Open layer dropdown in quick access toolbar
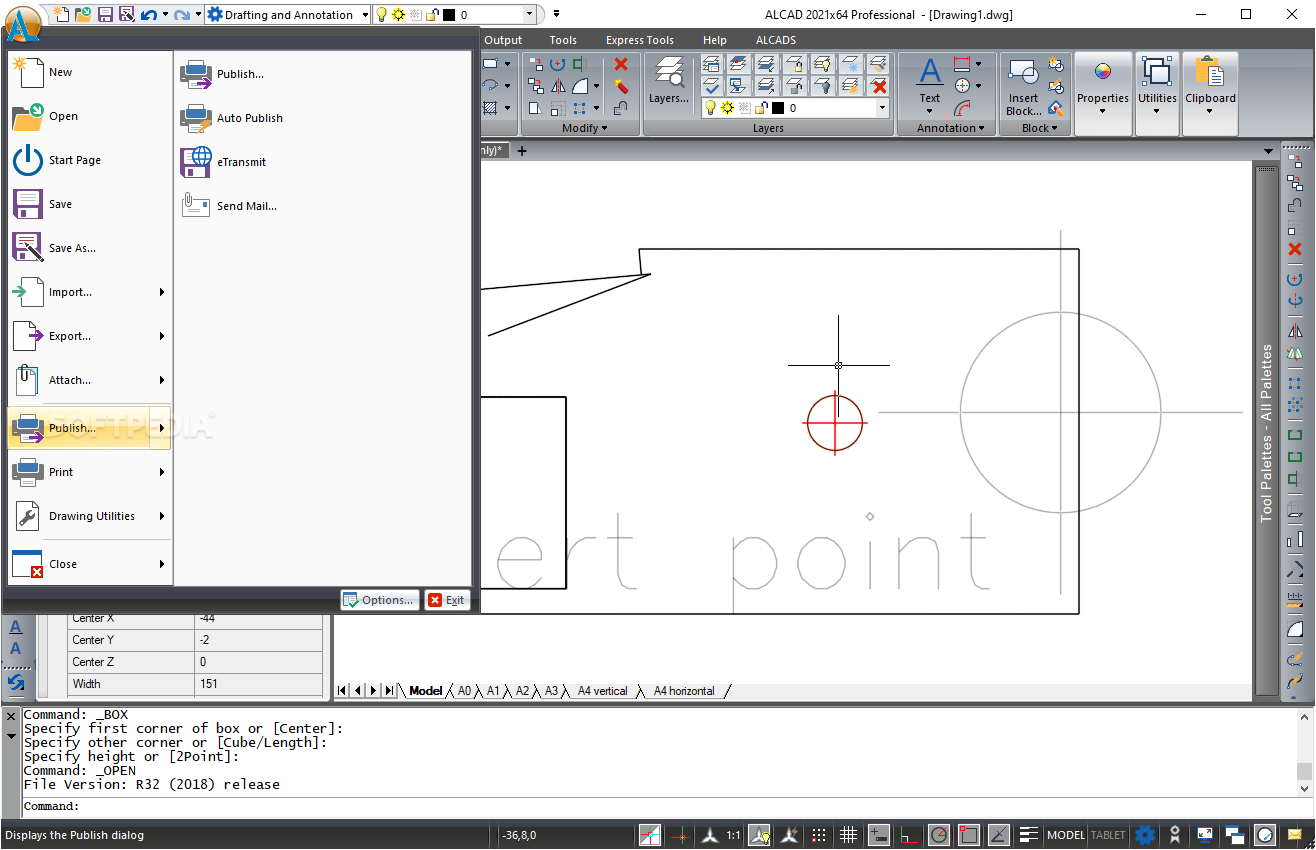This screenshot has height=850, width=1316. coord(527,15)
